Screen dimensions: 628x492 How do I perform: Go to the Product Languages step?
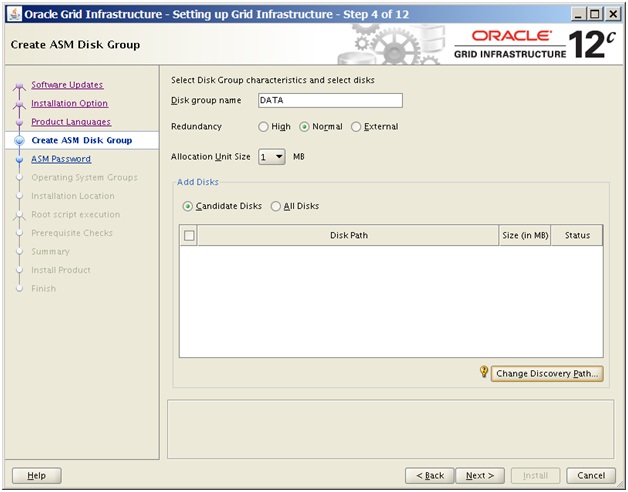[71, 122]
